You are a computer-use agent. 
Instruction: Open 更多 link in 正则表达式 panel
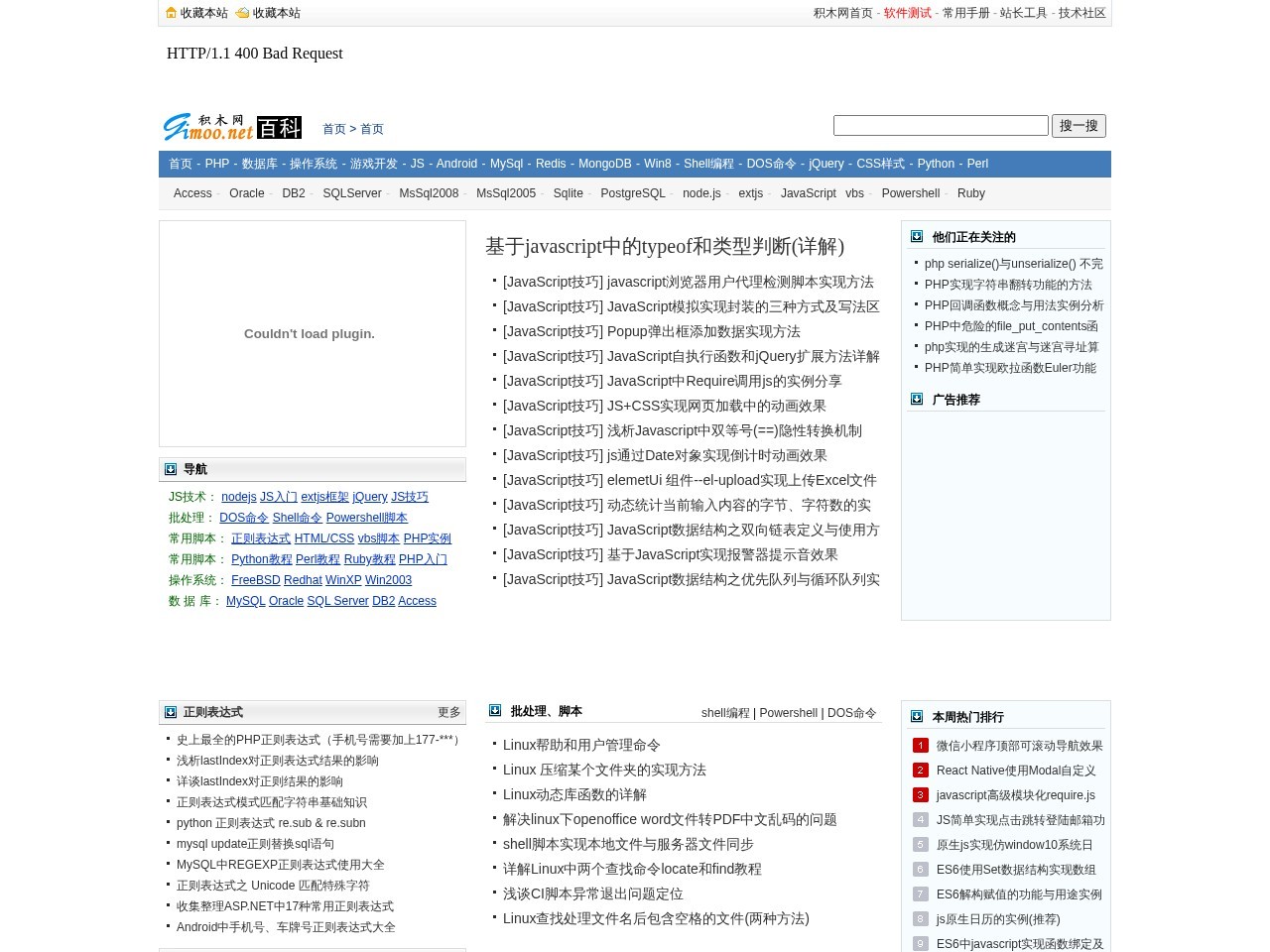click(x=448, y=712)
